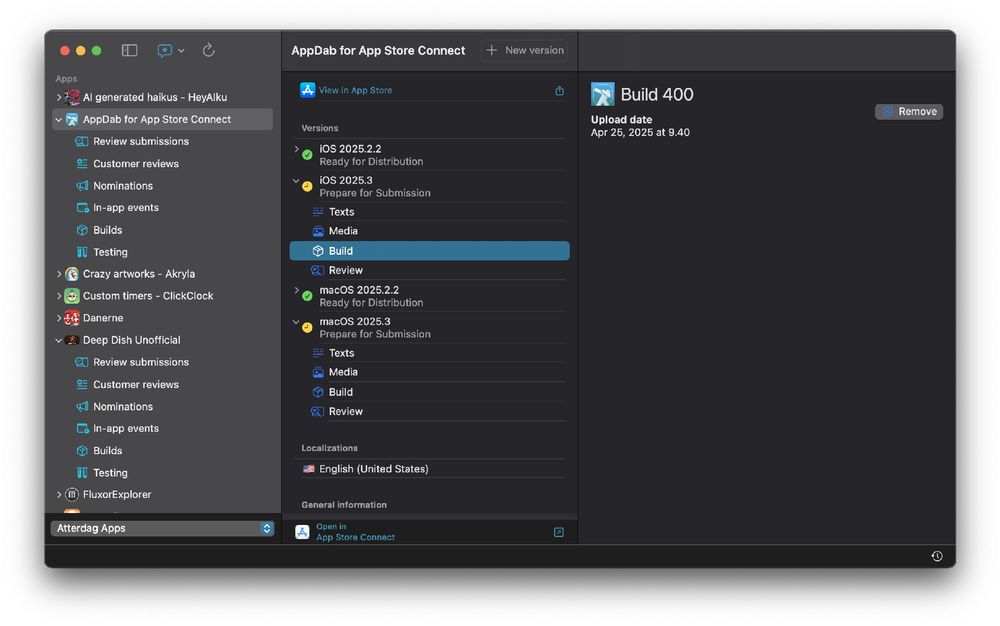
Task: Click the HeyAIku app icon in the sidebar
Action: click(x=72, y=98)
